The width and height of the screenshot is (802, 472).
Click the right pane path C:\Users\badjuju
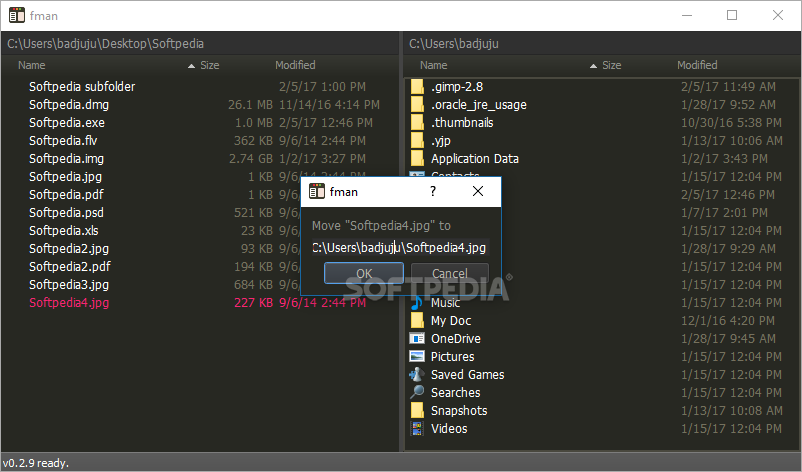coord(454,43)
